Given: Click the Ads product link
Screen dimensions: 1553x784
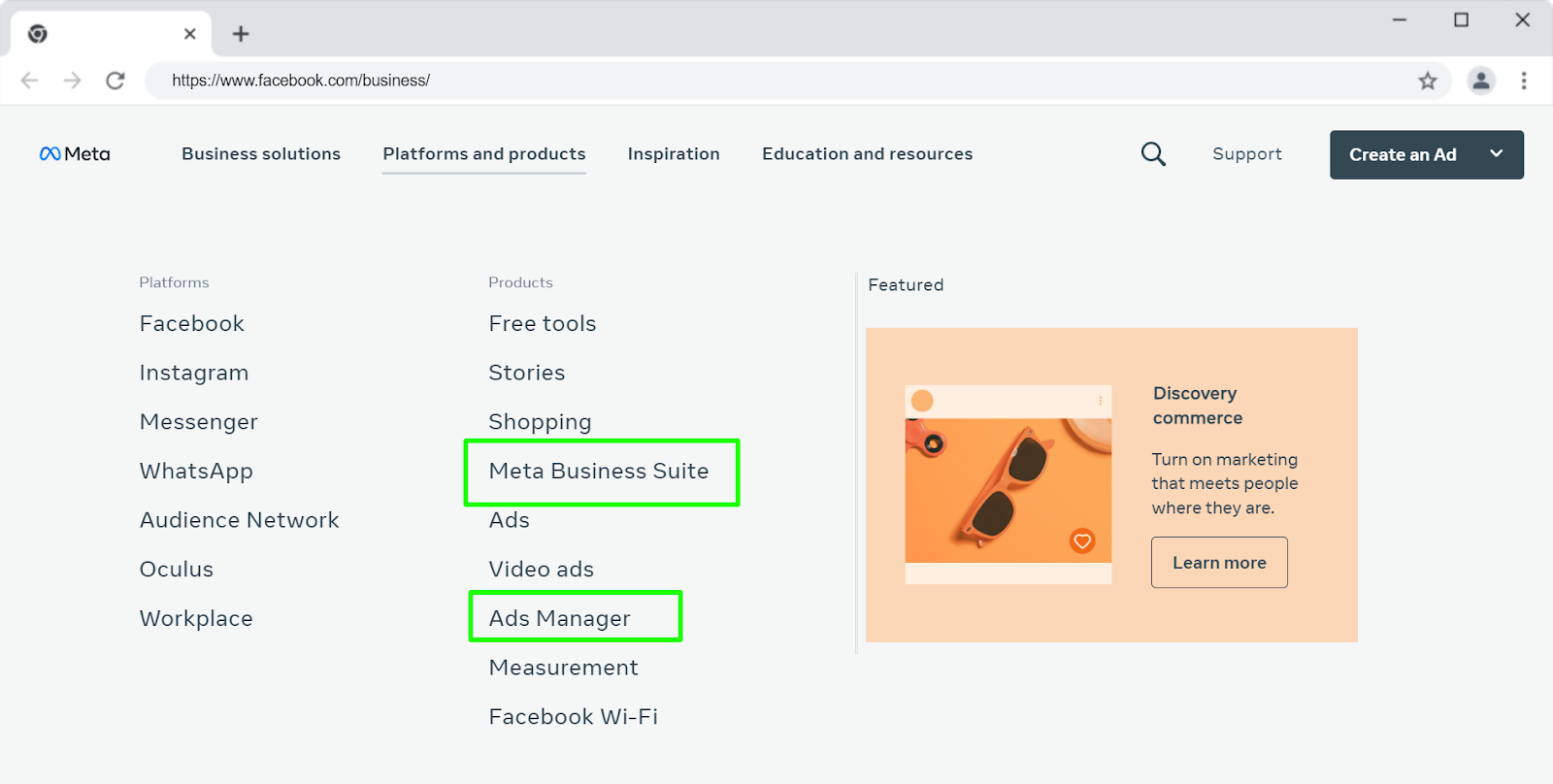Looking at the screenshot, I should tap(510, 521).
